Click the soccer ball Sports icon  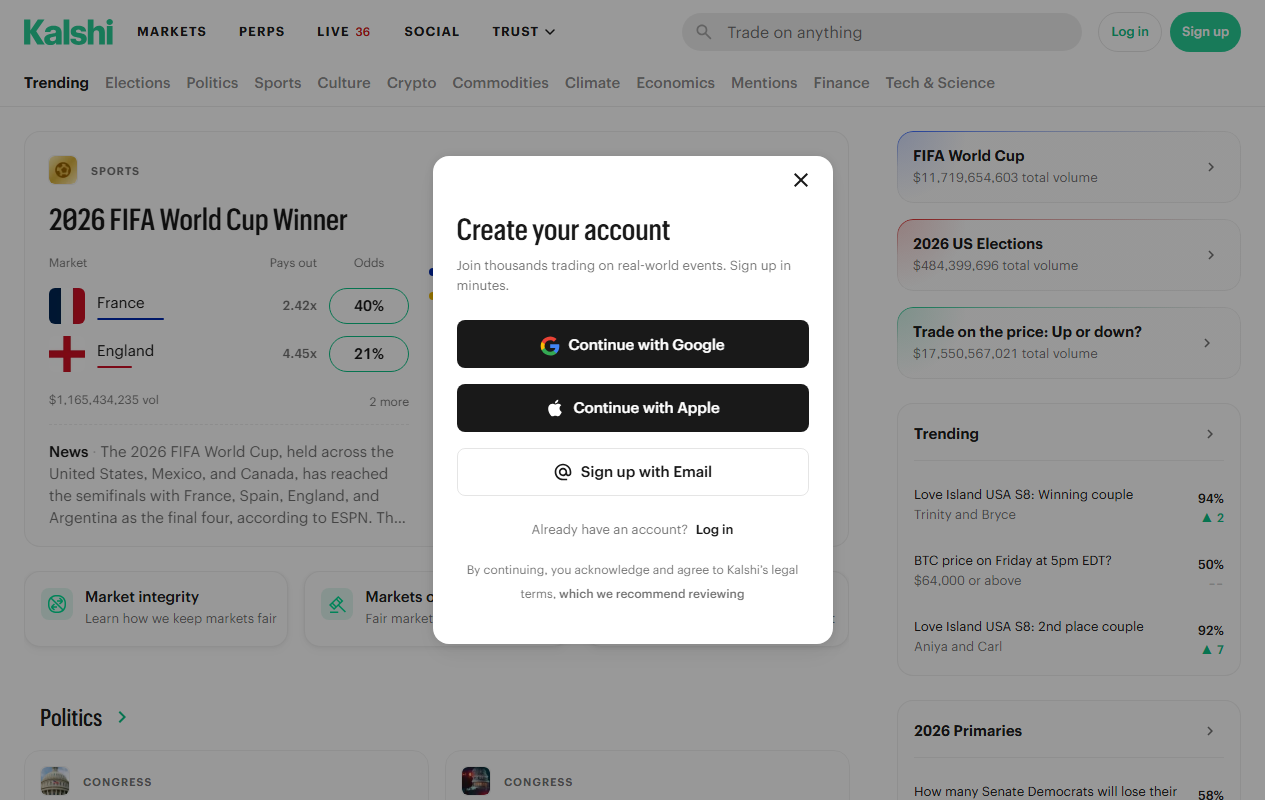(x=63, y=170)
